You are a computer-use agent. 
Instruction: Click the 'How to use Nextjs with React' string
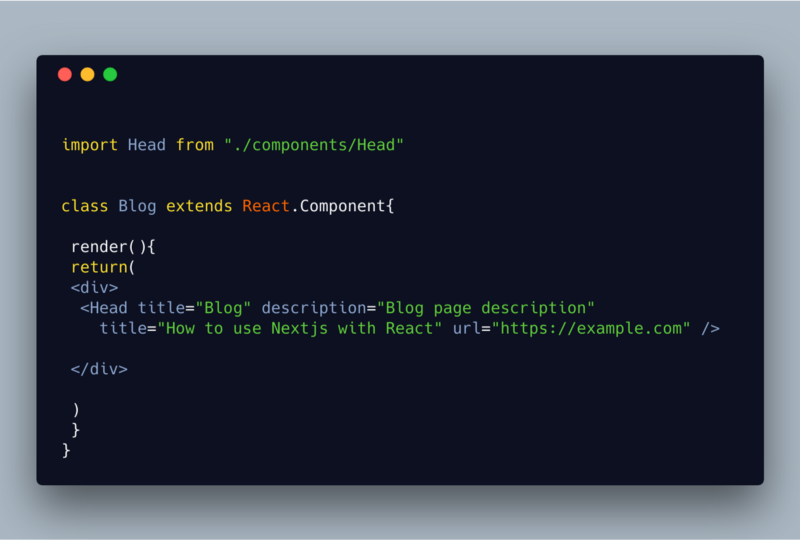(299, 328)
